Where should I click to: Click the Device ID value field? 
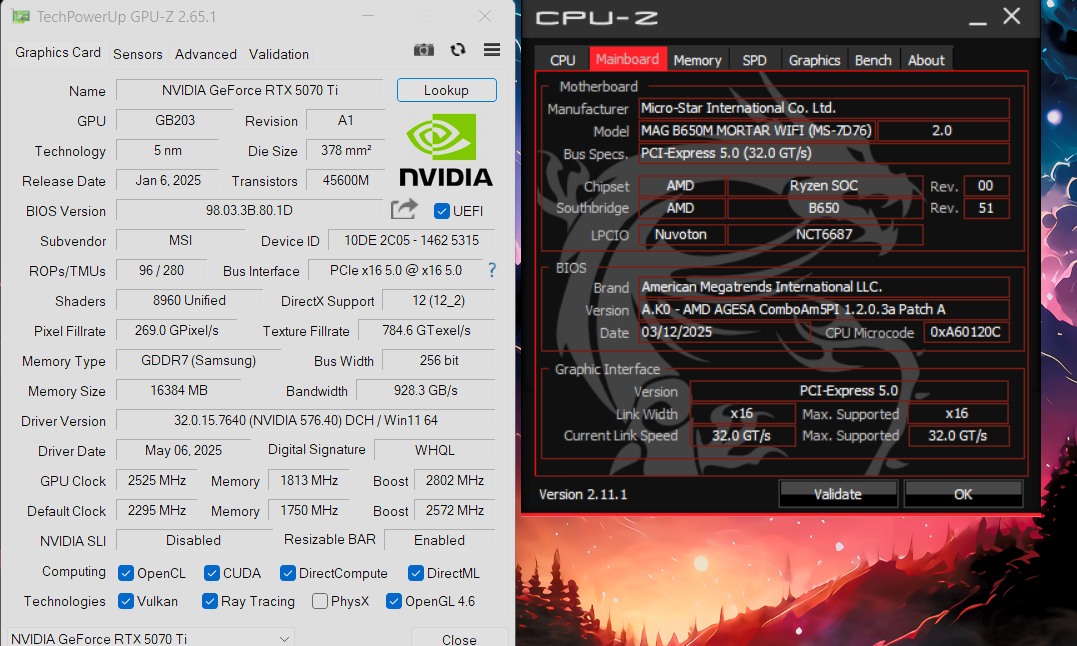point(411,240)
